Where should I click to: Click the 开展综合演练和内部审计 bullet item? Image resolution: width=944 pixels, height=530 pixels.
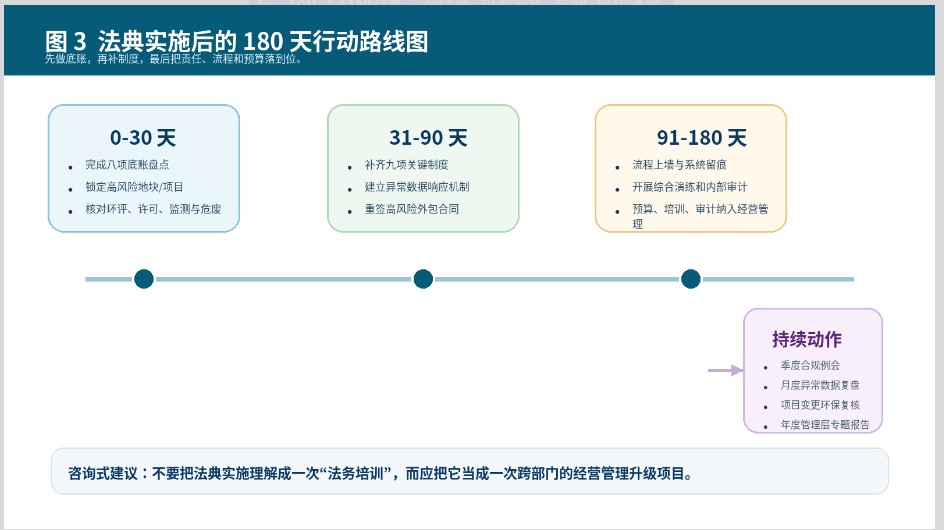pyautogui.click(x=689, y=187)
